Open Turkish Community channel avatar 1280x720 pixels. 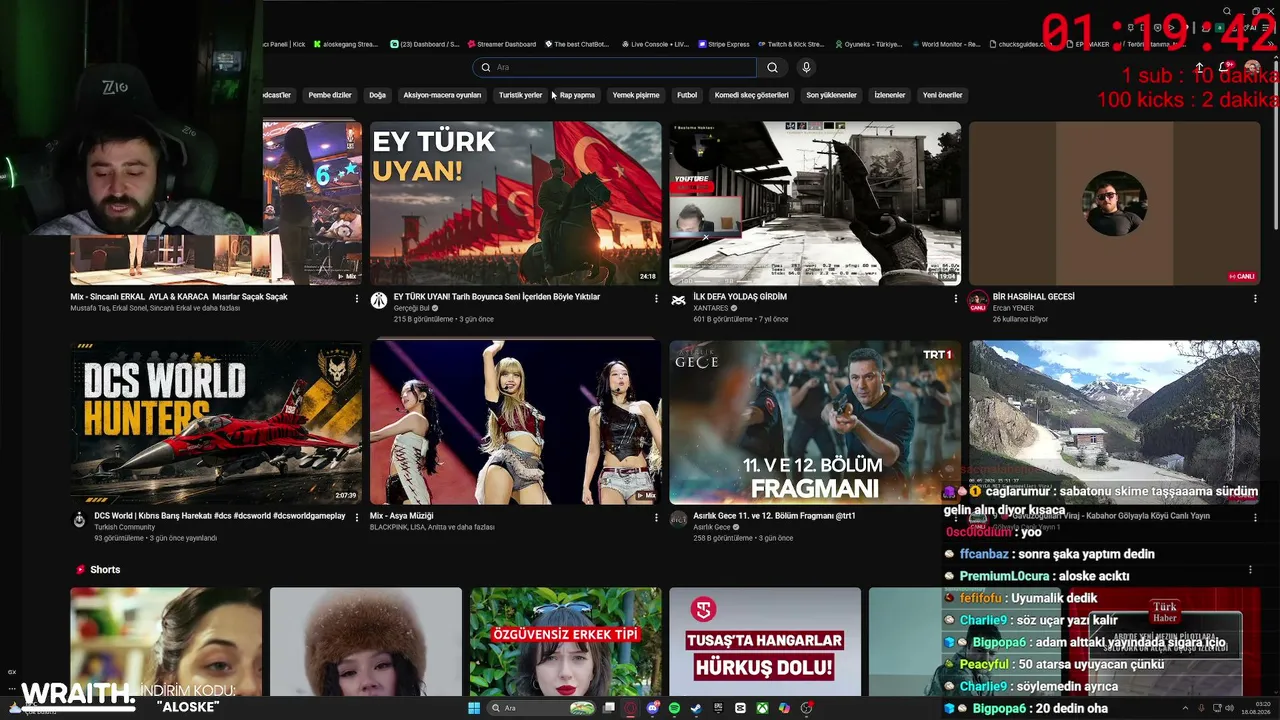[79, 520]
